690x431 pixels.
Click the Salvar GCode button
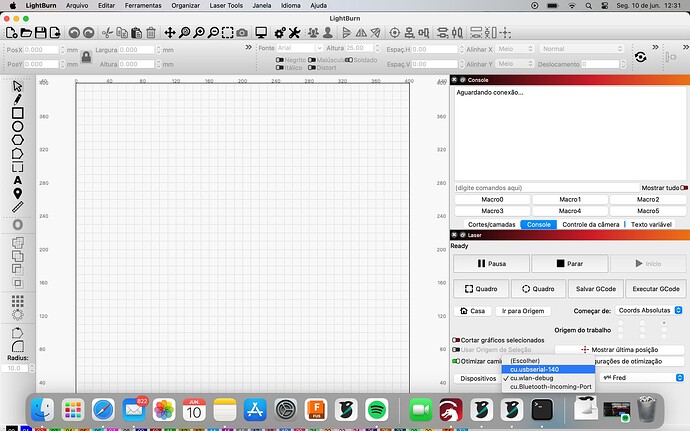(x=596, y=289)
